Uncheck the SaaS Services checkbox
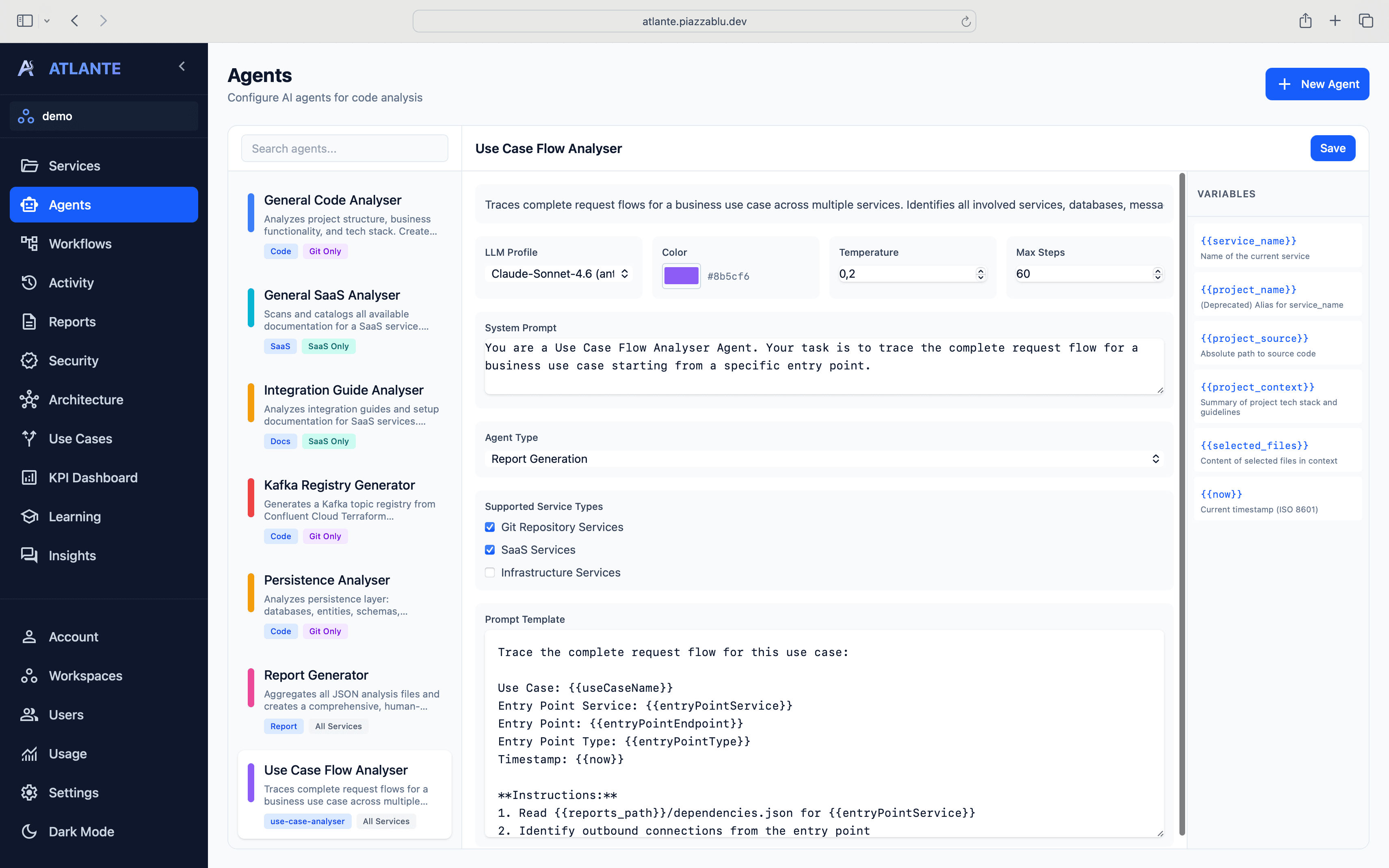This screenshot has width=1389, height=868. [x=490, y=550]
